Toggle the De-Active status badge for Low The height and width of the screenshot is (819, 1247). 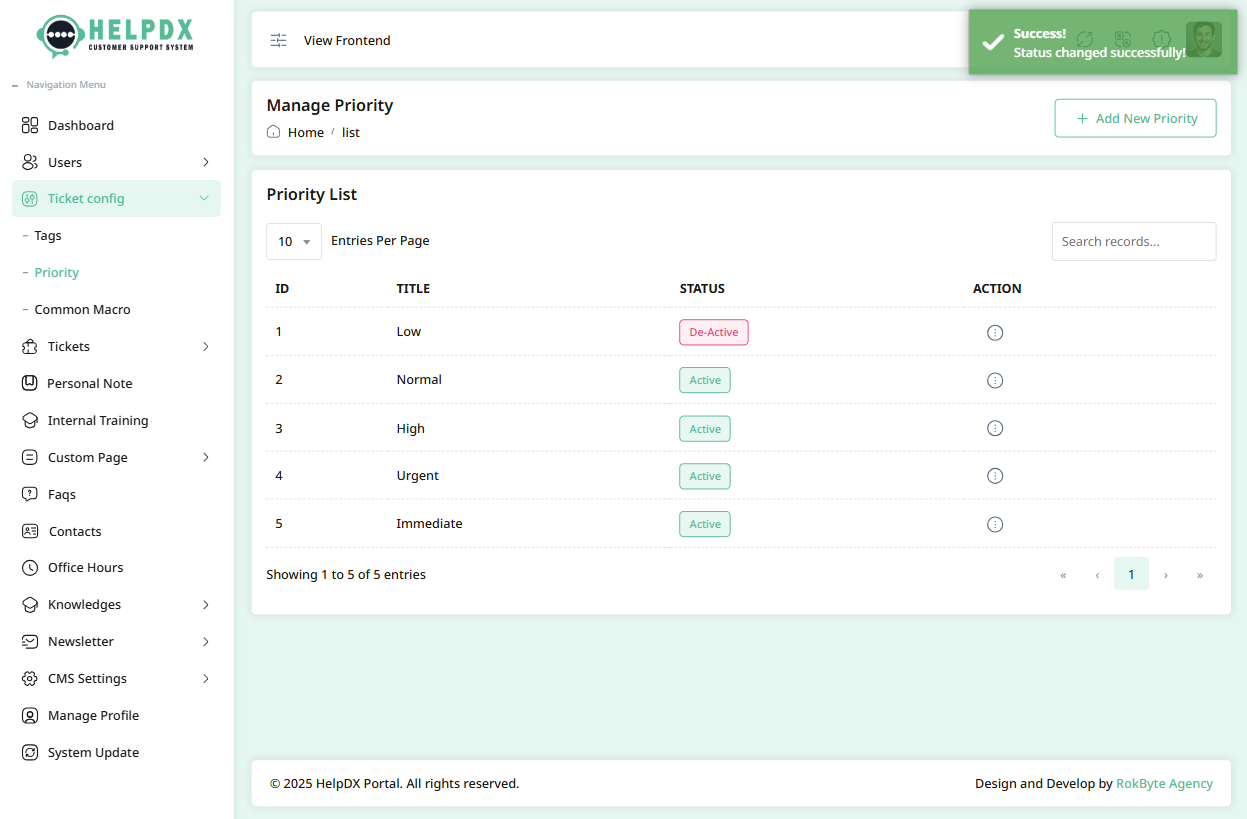point(713,331)
